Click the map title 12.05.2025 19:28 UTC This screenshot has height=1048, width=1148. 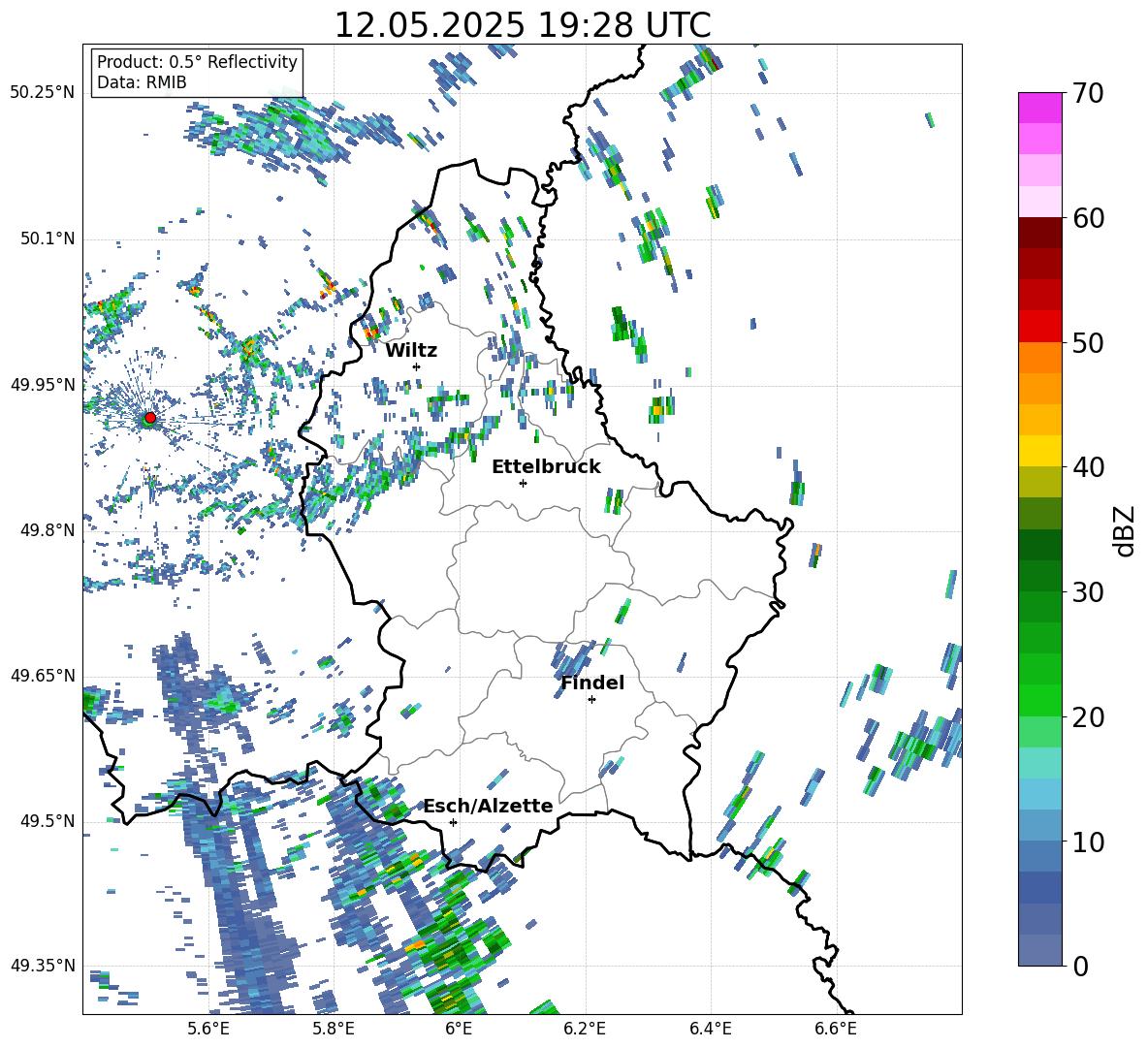click(523, 25)
